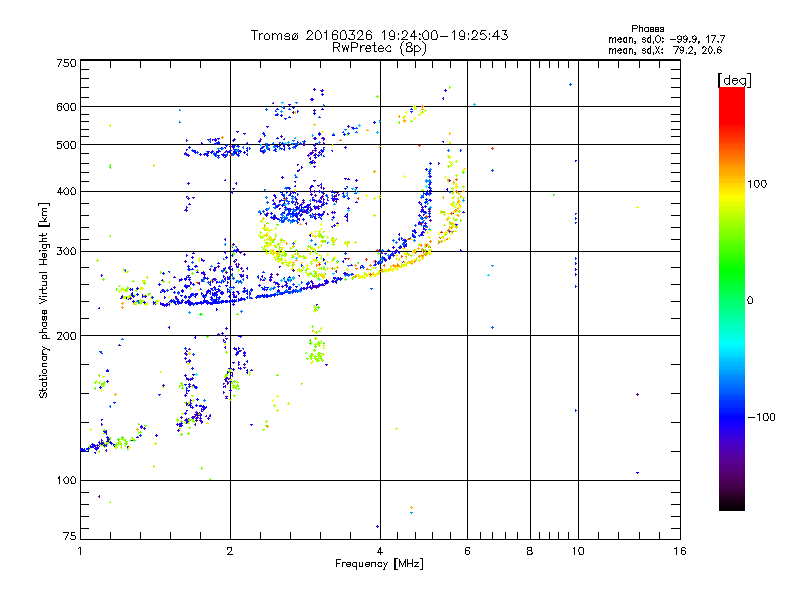Image resolution: width=800 pixels, height=600 pixels.
Task: Click the y-axis tick label '100'
Action: coord(66,481)
